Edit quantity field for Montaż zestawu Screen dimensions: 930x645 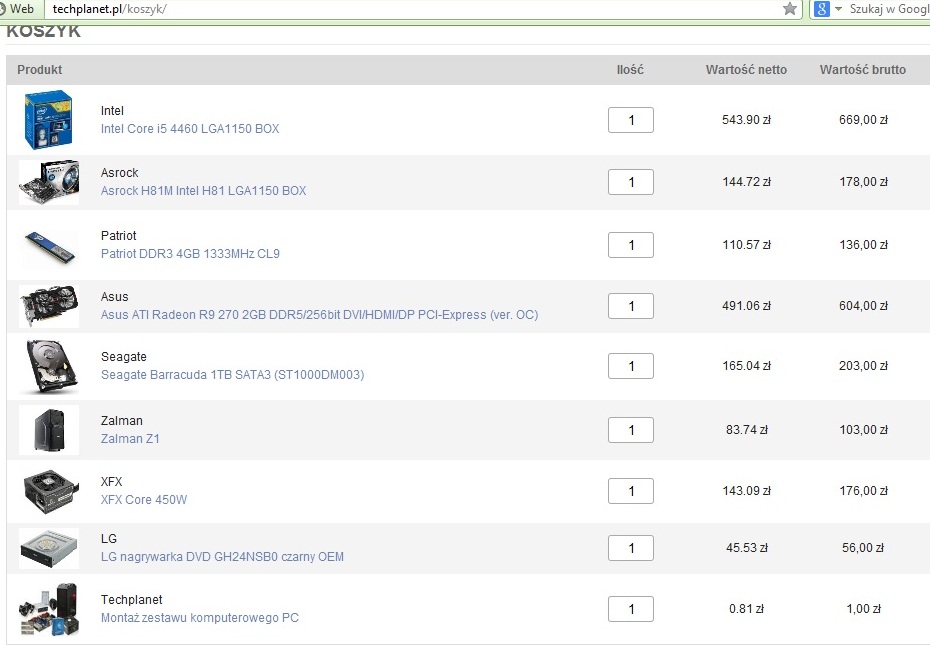pos(630,609)
